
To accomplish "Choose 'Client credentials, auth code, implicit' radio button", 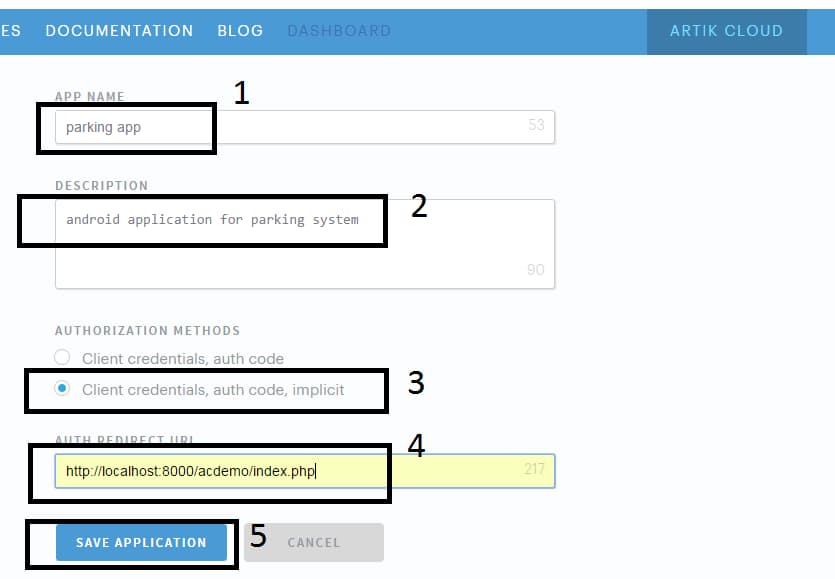I will [63, 389].
